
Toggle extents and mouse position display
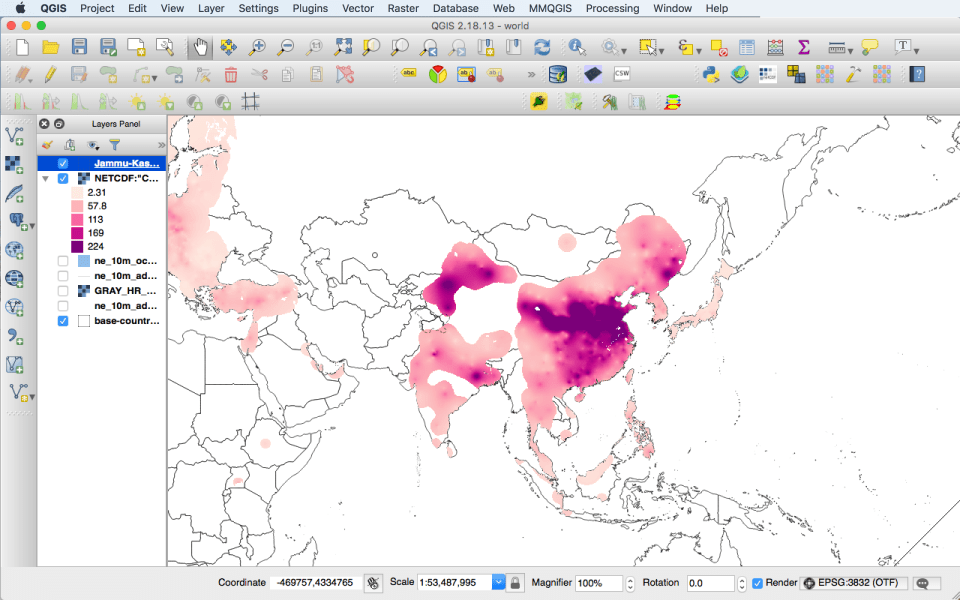(373, 583)
